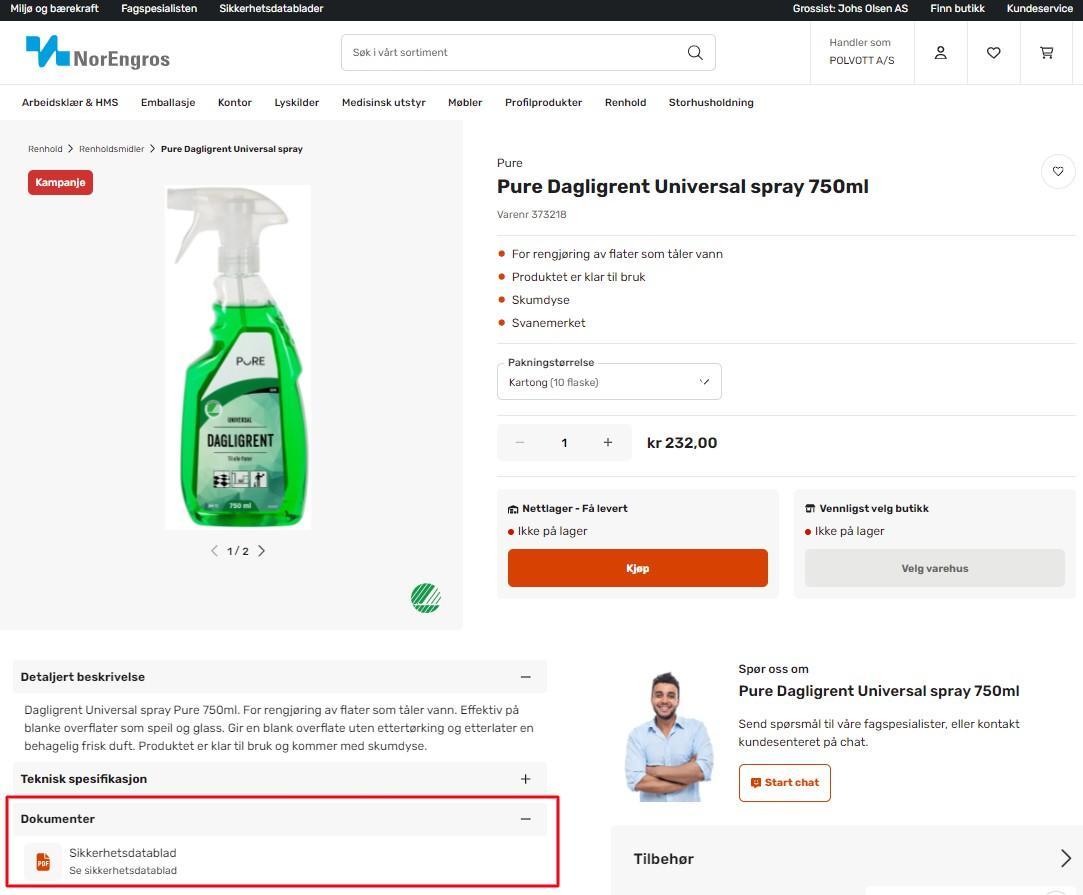Show next product image
This screenshot has width=1083, height=895.
click(x=262, y=551)
